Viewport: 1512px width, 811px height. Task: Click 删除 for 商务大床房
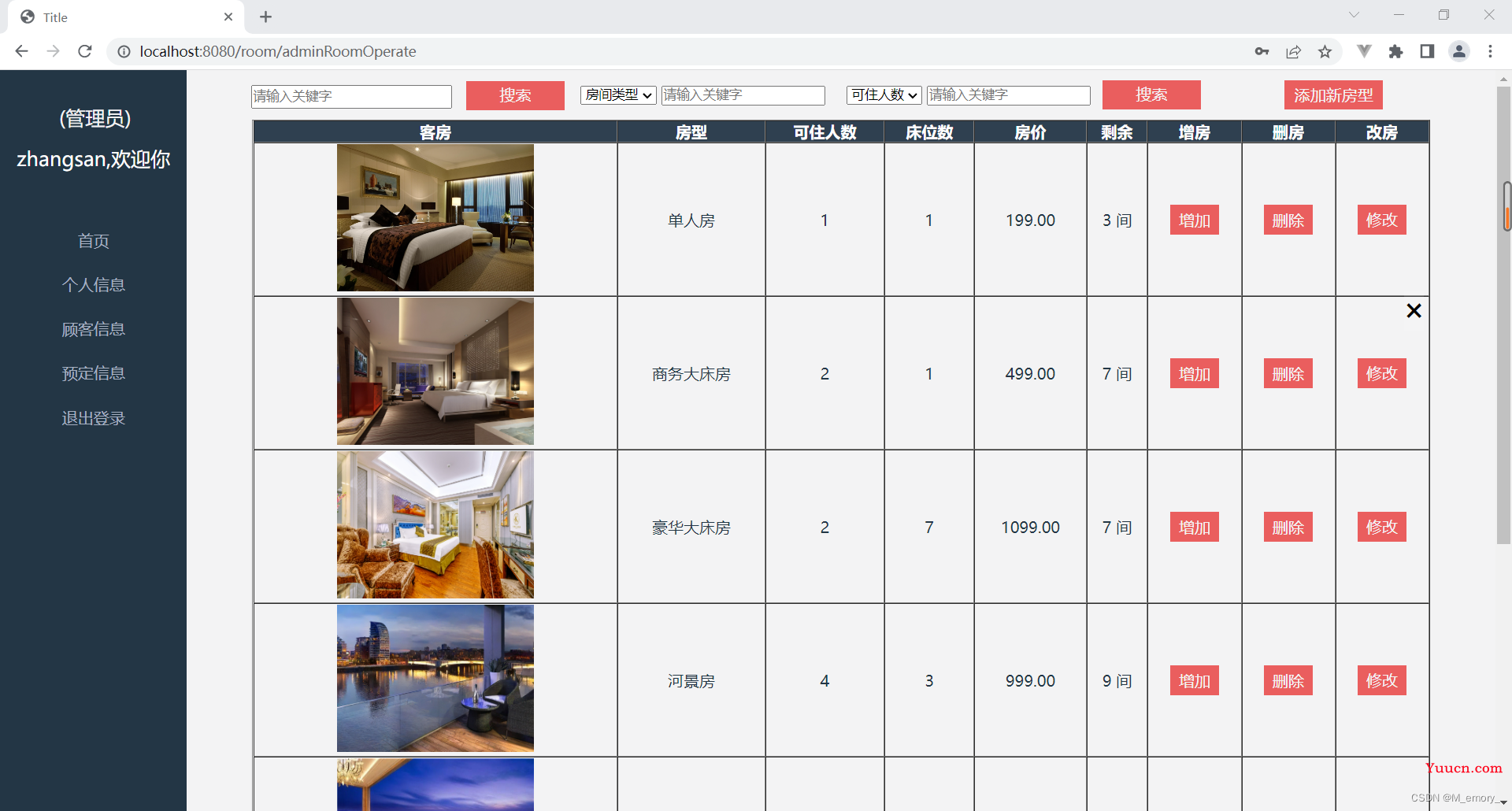[x=1288, y=374]
